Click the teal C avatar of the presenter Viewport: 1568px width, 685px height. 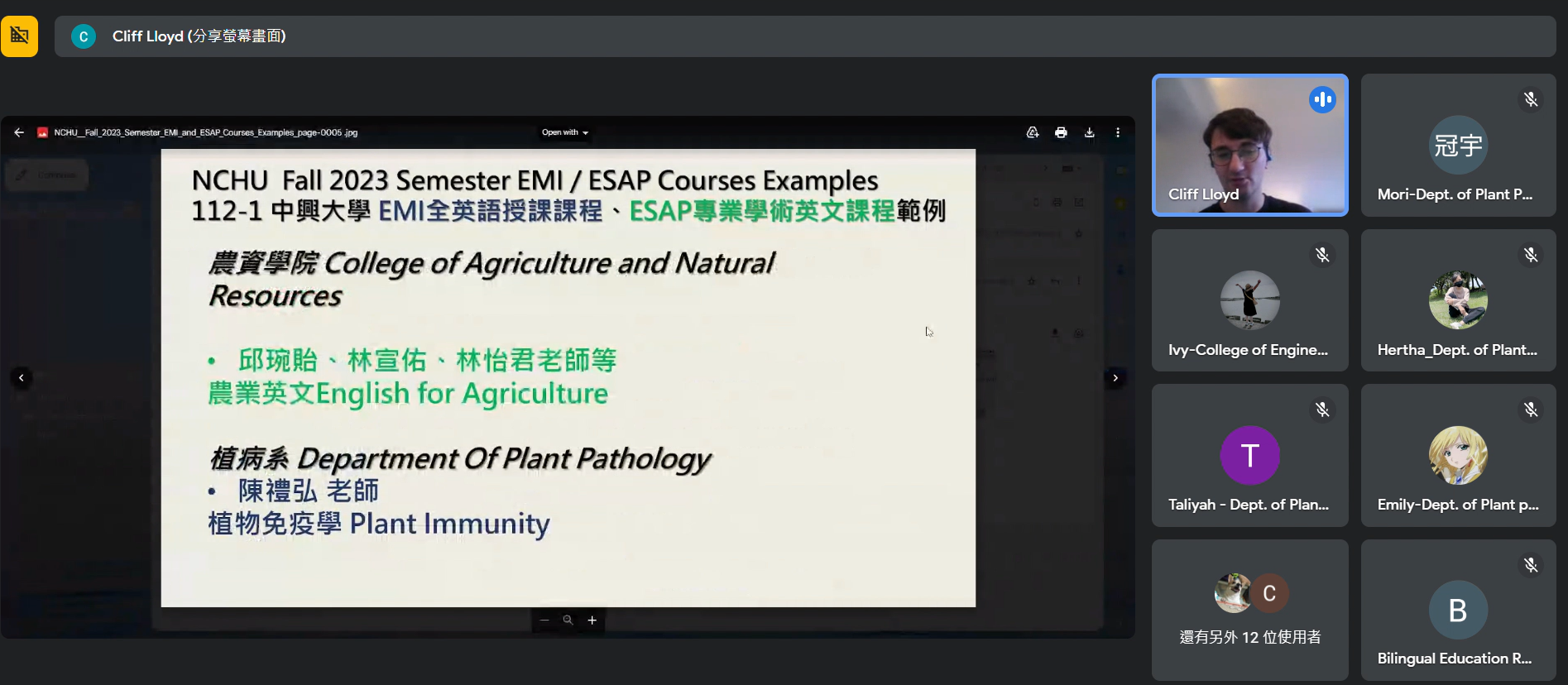pyautogui.click(x=84, y=36)
